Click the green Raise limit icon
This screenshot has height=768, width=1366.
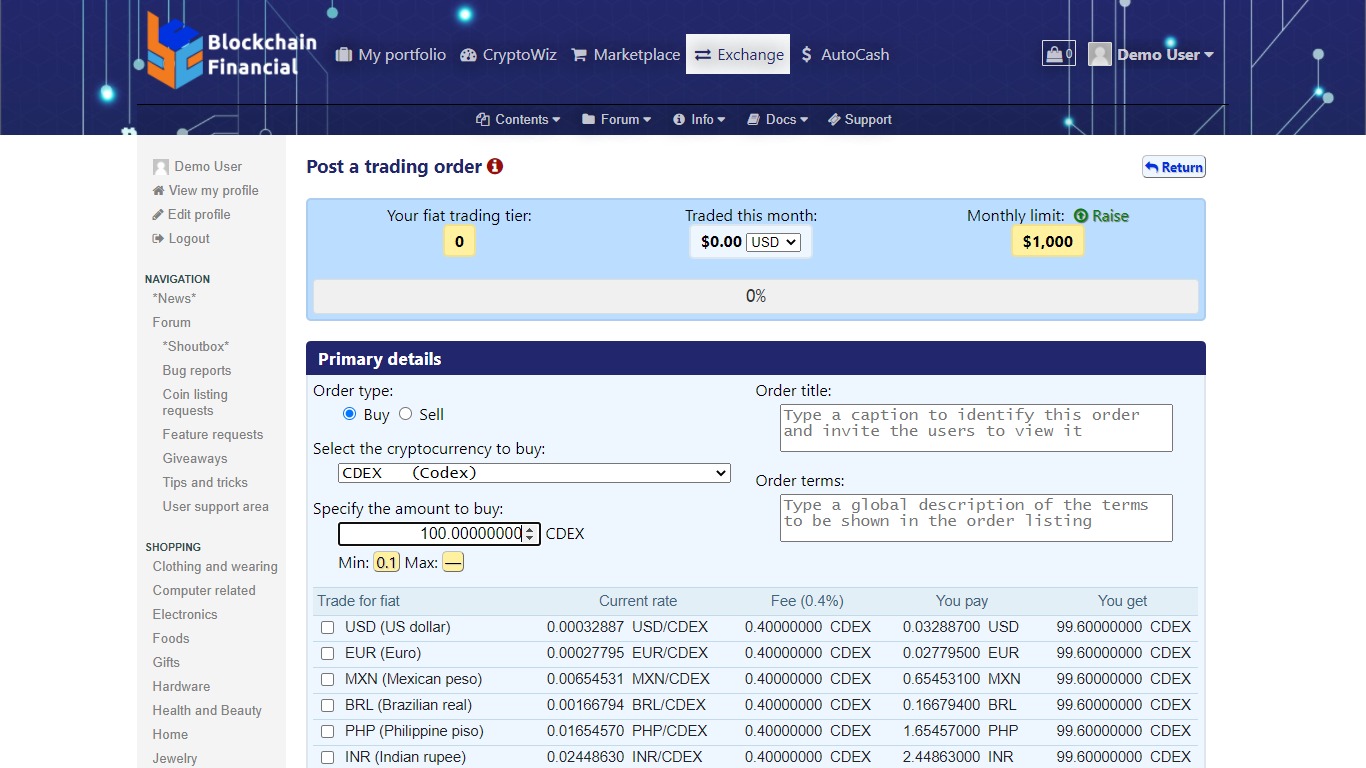coord(1081,216)
